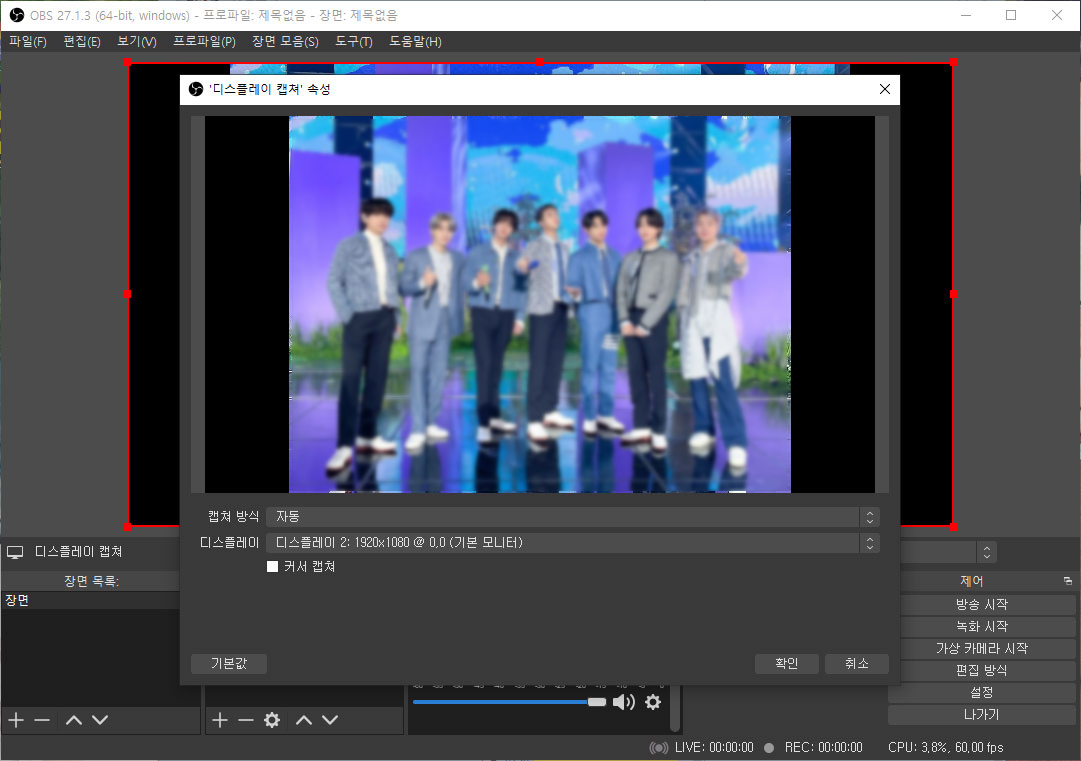This screenshot has width=1081, height=761.
Task: Remove the selected scene using the minus icon
Action: (x=45, y=719)
